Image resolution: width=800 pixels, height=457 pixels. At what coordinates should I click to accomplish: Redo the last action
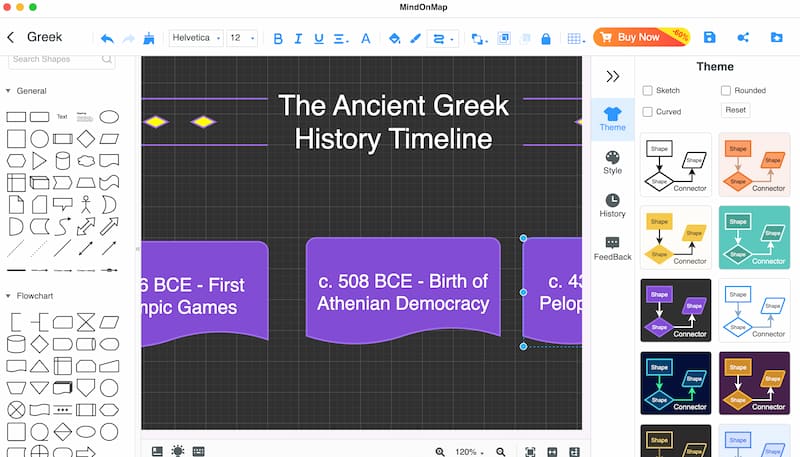(x=129, y=39)
